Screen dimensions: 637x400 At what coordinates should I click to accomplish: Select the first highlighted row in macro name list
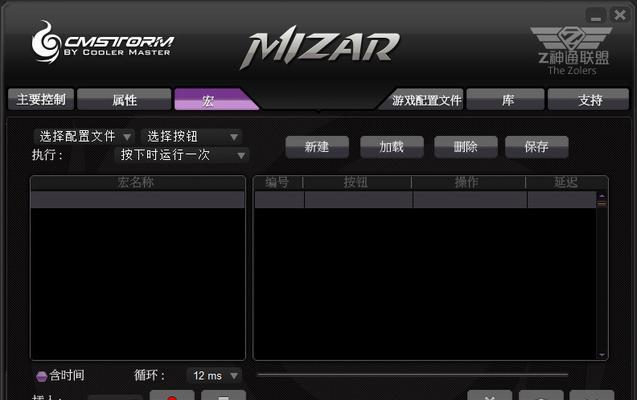pos(138,199)
